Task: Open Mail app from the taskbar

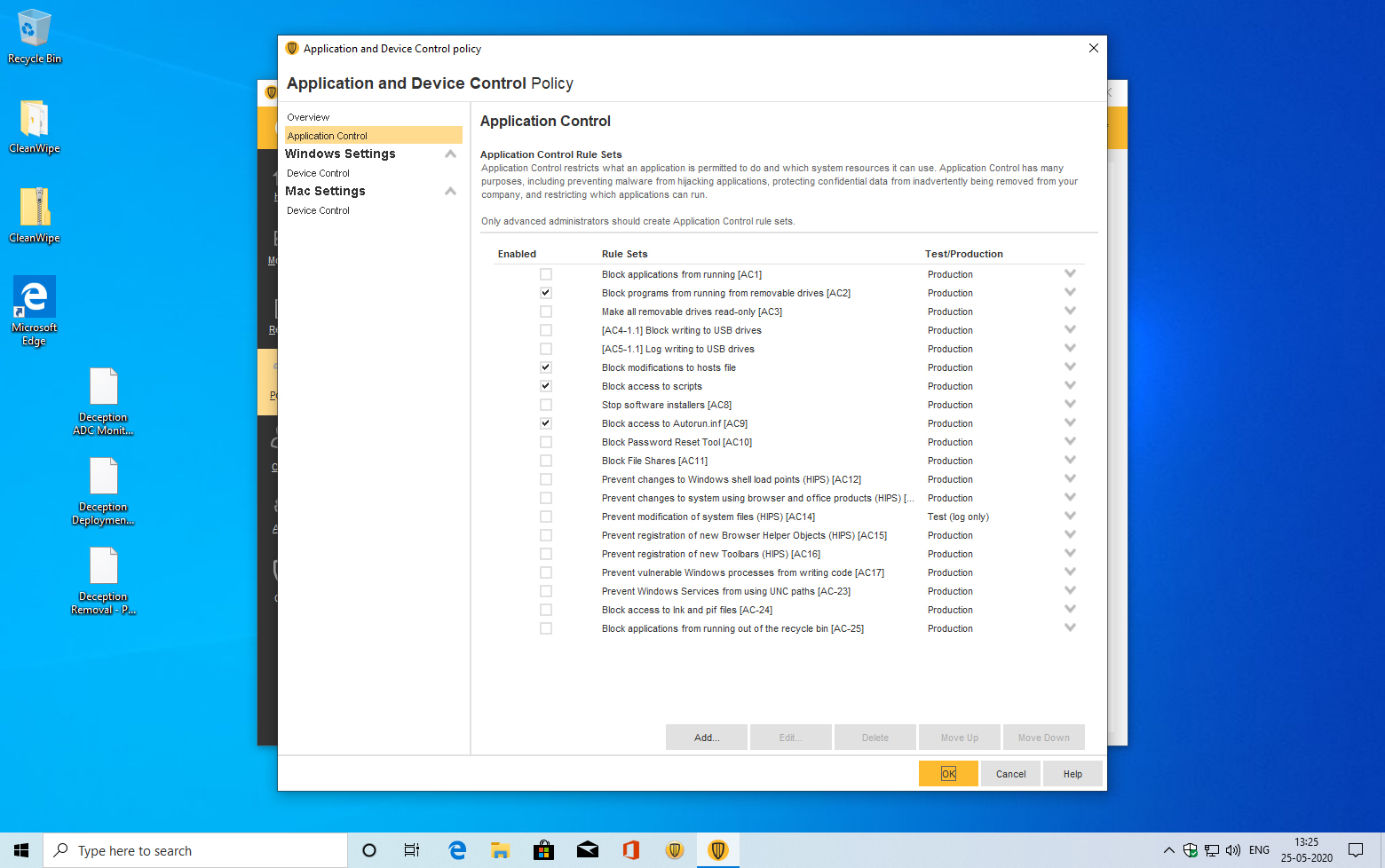Action: tap(588, 850)
